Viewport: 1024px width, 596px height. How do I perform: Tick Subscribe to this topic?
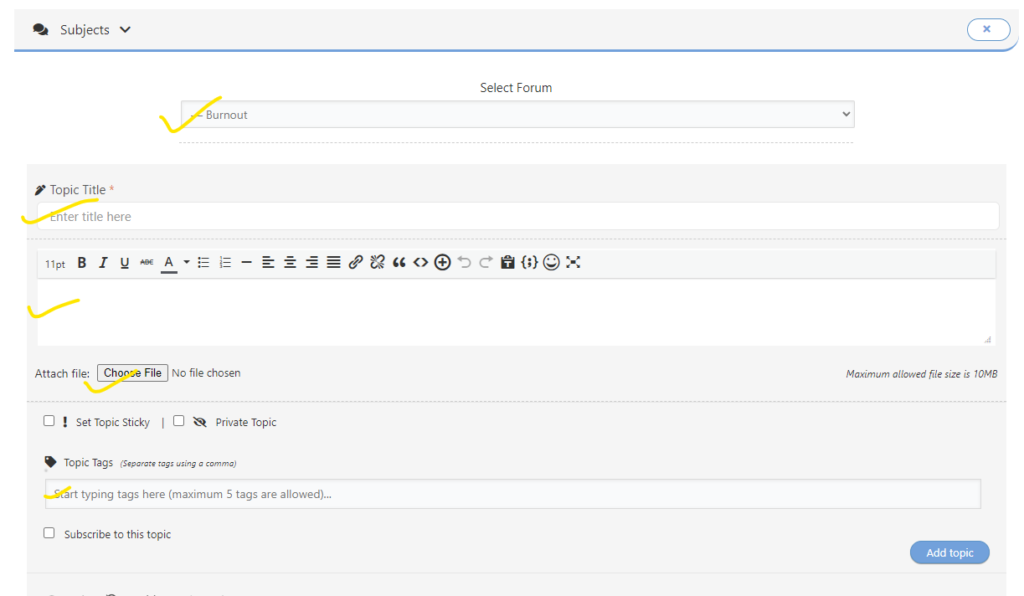(49, 533)
